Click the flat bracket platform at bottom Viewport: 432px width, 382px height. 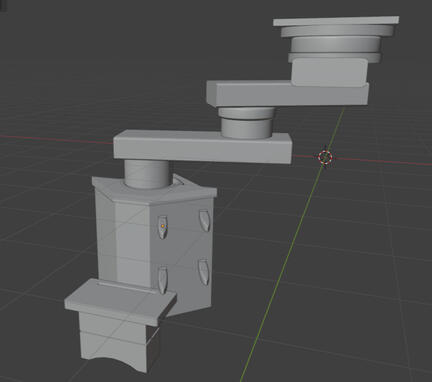[x=120, y=302]
